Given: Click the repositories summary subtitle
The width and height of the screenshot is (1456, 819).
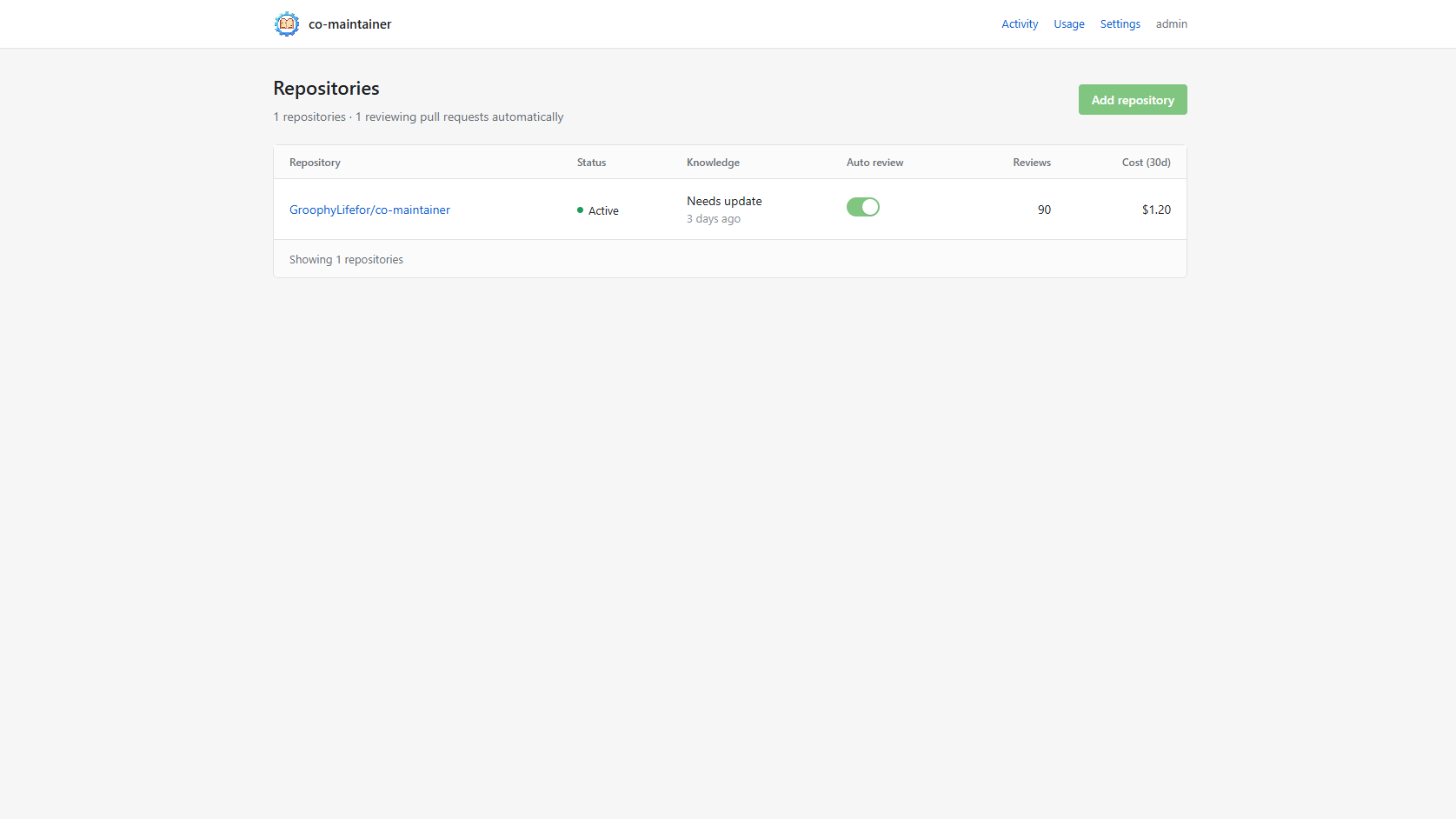Looking at the screenshot, I should point(418,117).
